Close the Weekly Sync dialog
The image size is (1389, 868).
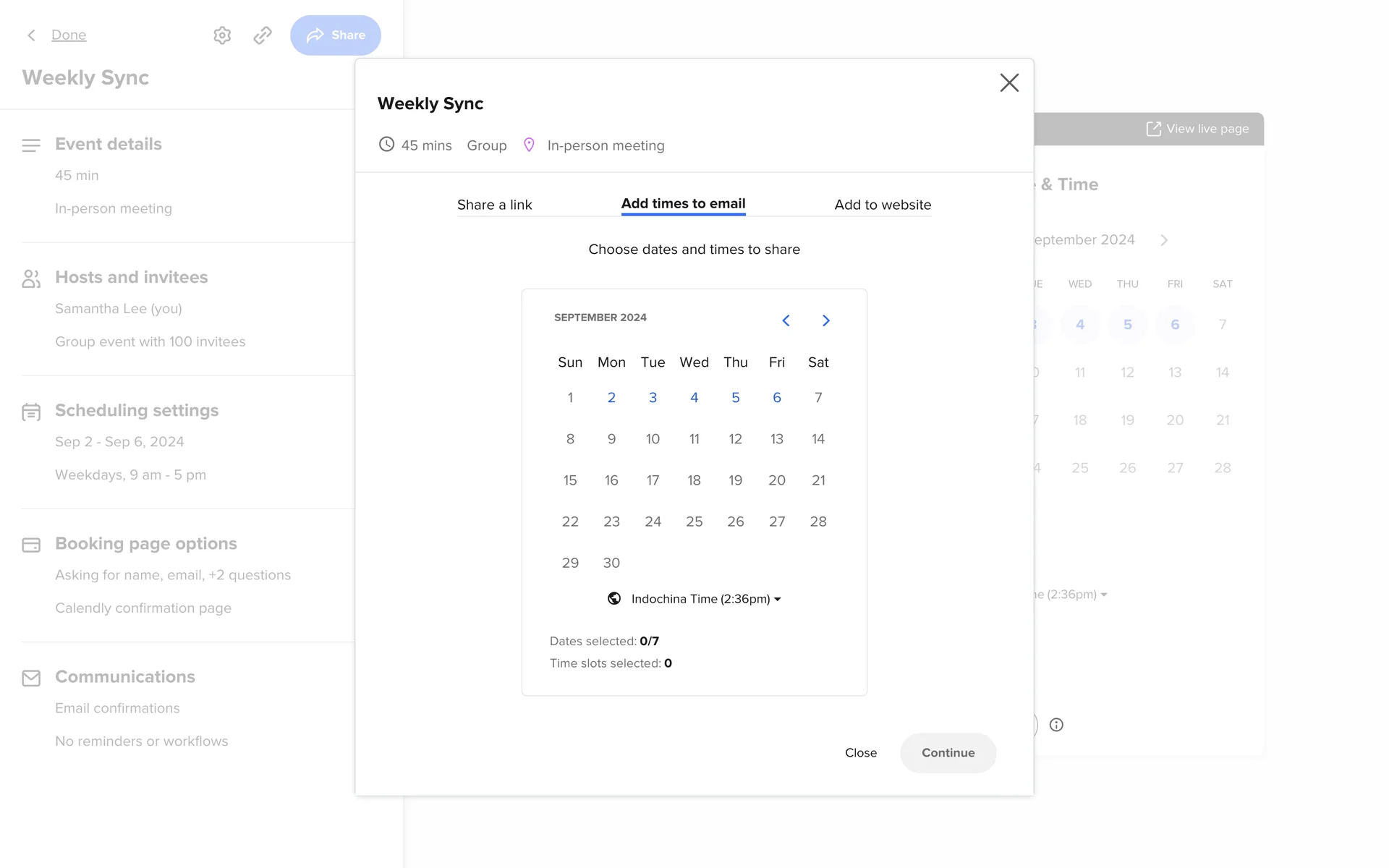click(1009, 82)
